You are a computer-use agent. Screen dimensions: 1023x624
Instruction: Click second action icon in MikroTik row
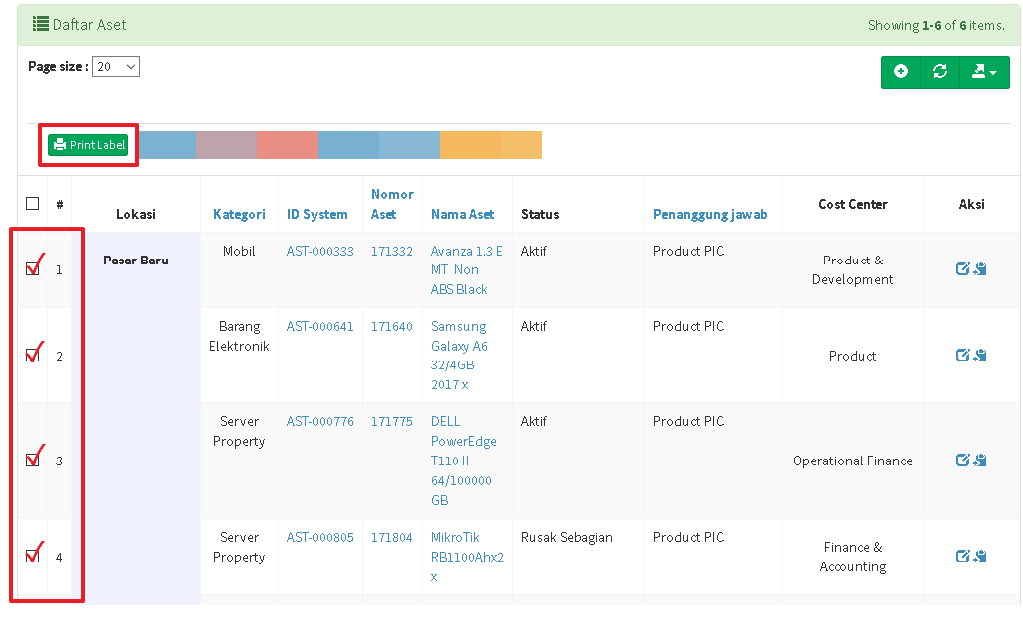(981, 556)
